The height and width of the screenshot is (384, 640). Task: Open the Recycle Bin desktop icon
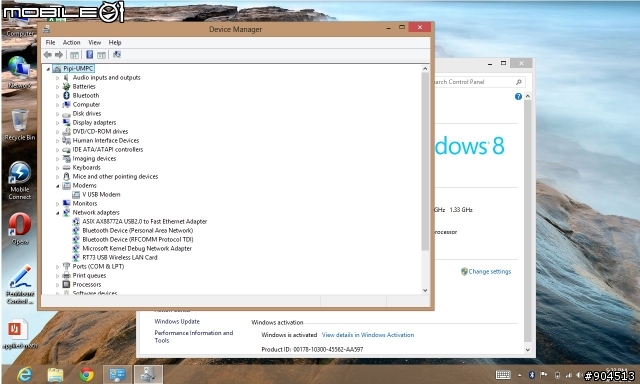pyautogui.click(x=20, y=124)
